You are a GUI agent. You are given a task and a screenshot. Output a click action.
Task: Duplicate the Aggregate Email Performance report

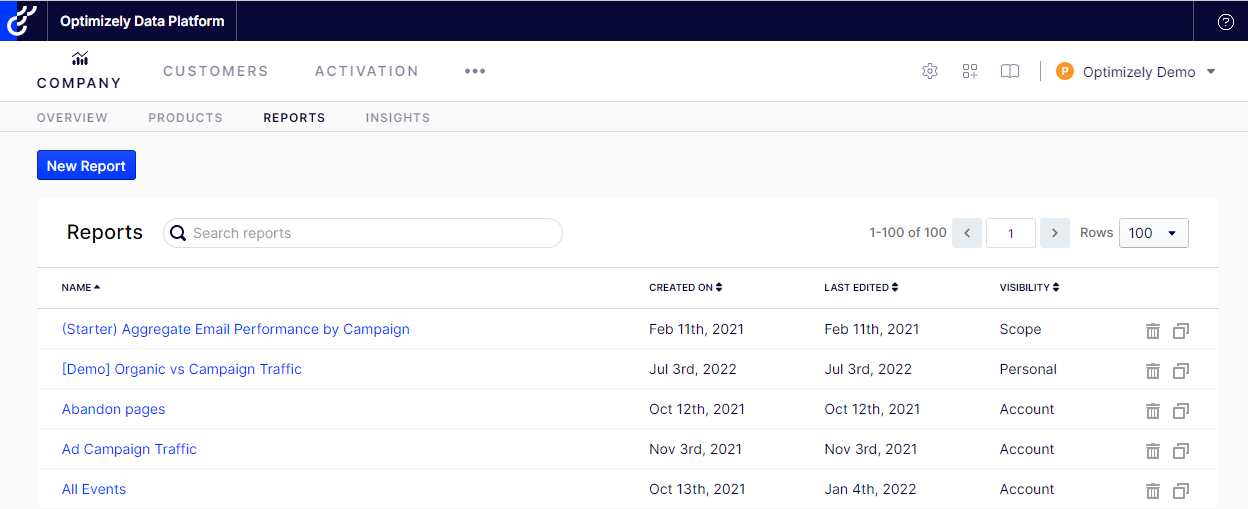point(1181,330)
